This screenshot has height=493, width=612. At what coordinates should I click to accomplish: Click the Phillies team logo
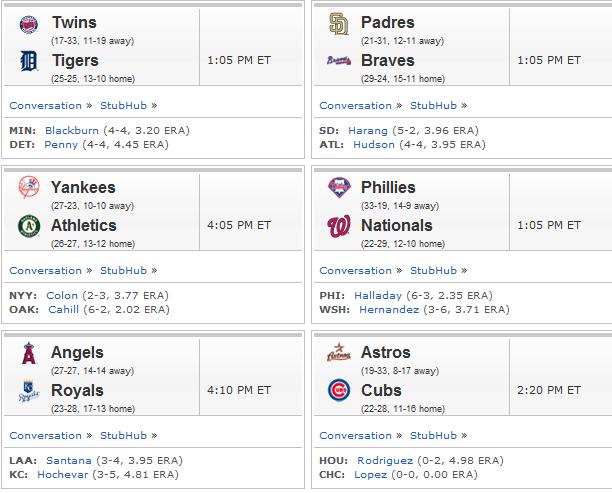(x=339, y=187)
